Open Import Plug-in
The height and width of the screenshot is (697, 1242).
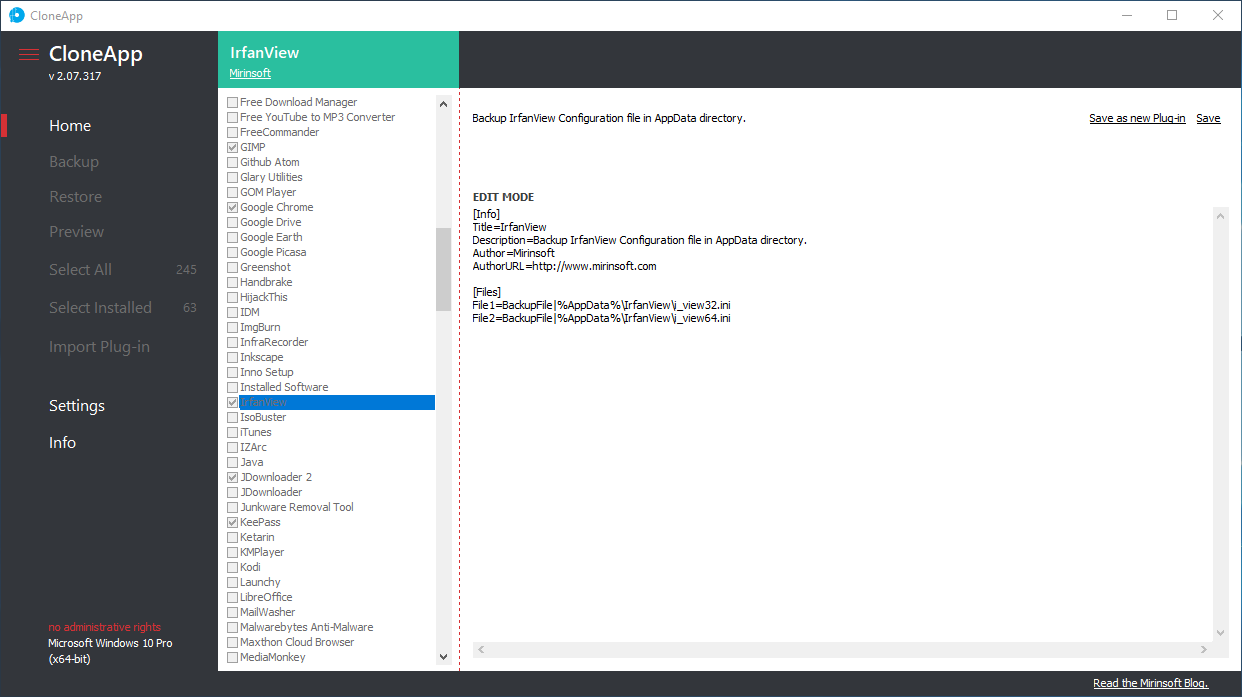click(99, 347)
